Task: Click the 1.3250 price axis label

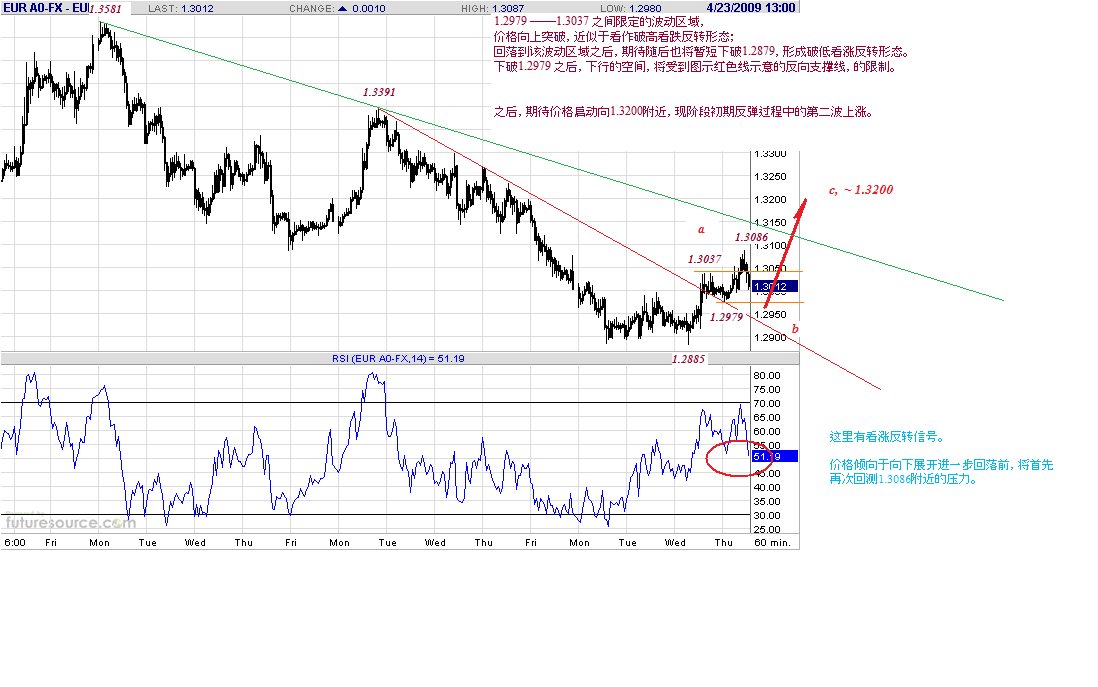Action: (770, 176)
